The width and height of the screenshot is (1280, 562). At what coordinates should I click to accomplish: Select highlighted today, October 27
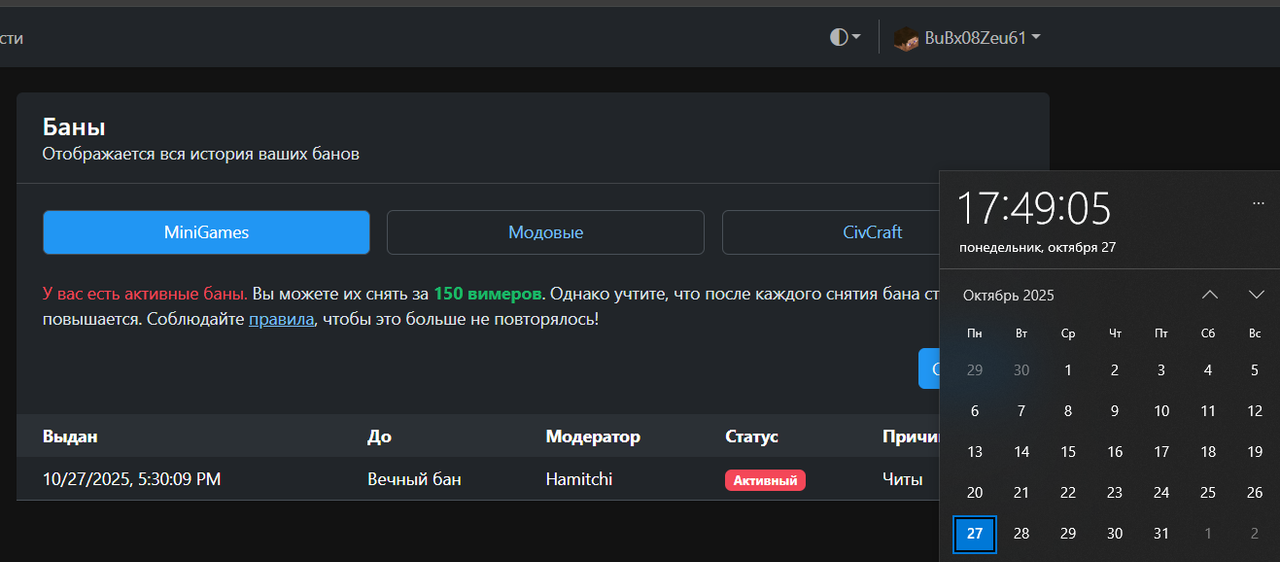click(975, 534)
